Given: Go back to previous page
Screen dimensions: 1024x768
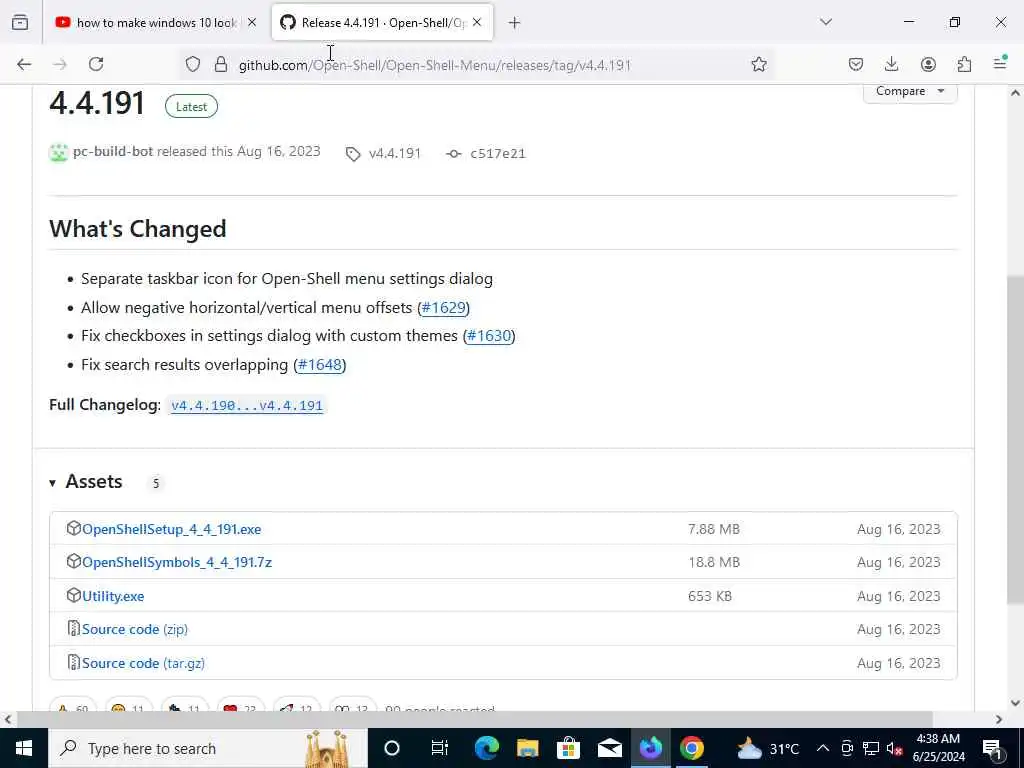Looking at the screenshot, I should (24, 64).
